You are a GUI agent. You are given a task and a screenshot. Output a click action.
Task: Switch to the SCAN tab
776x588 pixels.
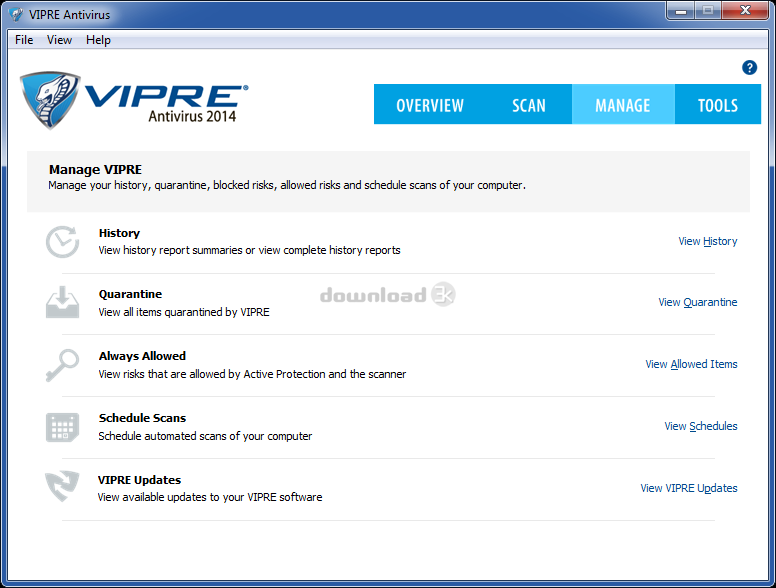pyautogui.click(x=529, y=104)
